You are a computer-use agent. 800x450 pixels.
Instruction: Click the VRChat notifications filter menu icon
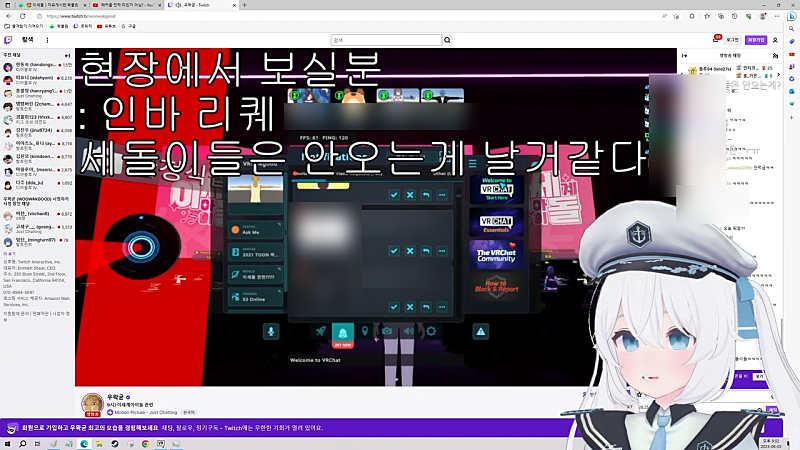(x=472, y=163)
